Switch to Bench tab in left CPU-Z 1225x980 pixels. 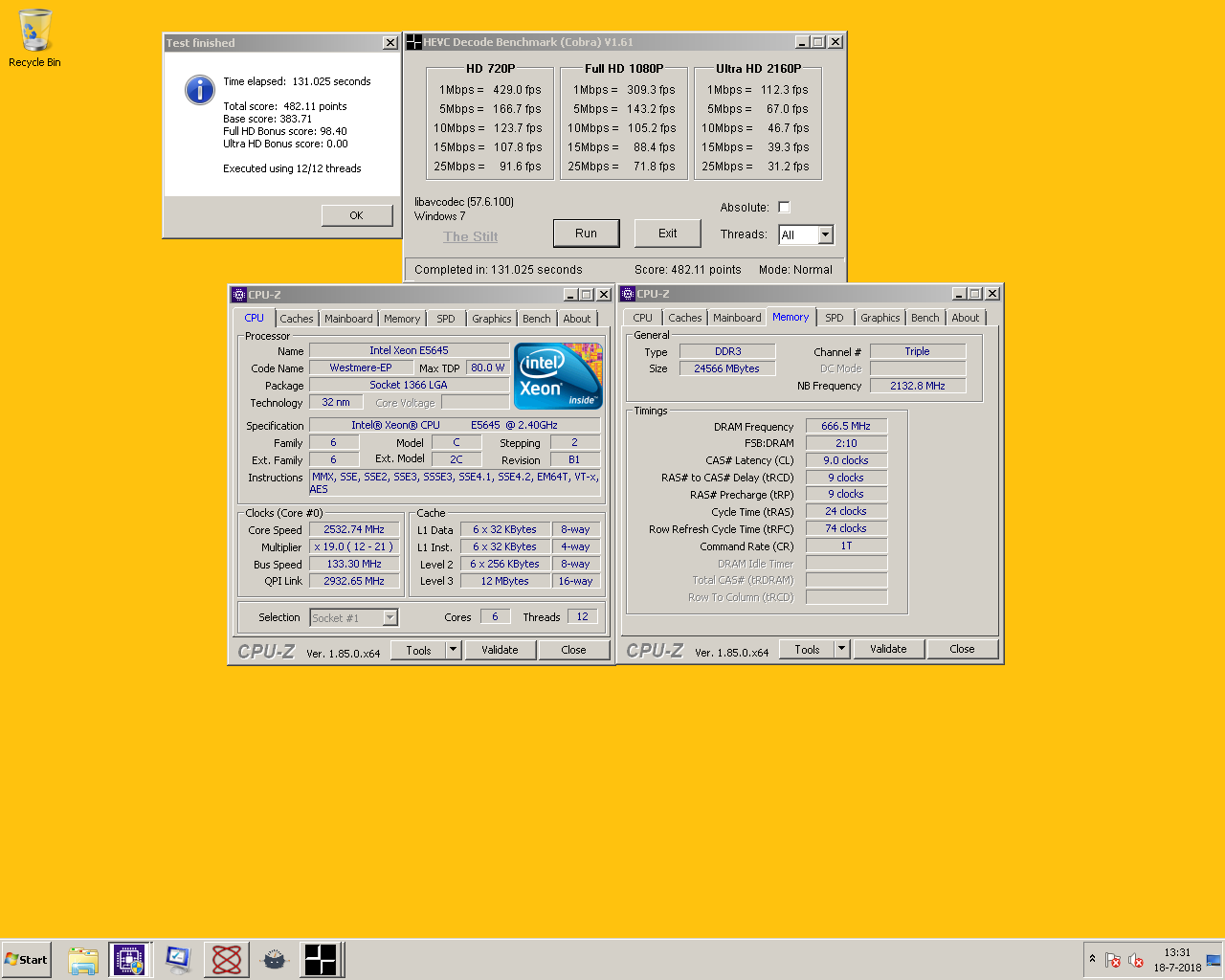537,319
